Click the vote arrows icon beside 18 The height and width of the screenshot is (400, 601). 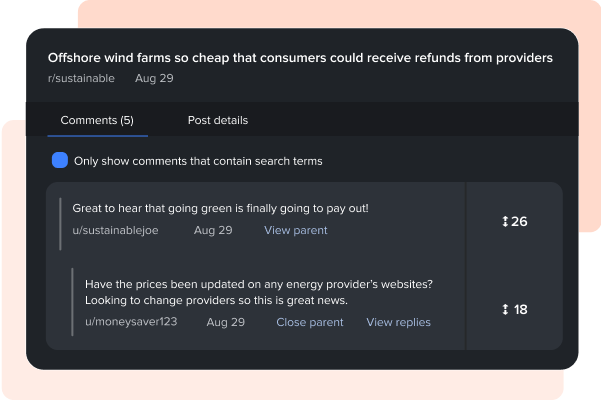(505, 310)
